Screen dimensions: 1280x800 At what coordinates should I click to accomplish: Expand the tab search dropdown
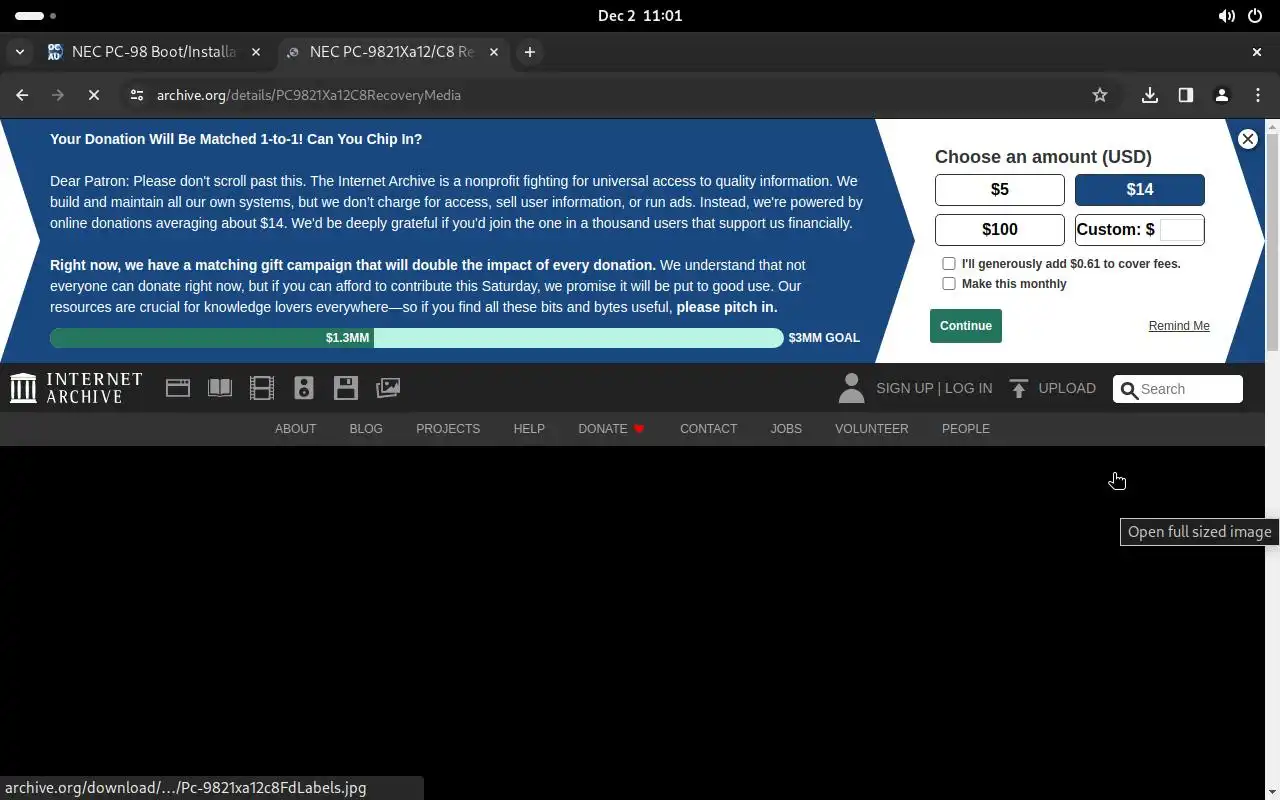(x=20, y=52)
